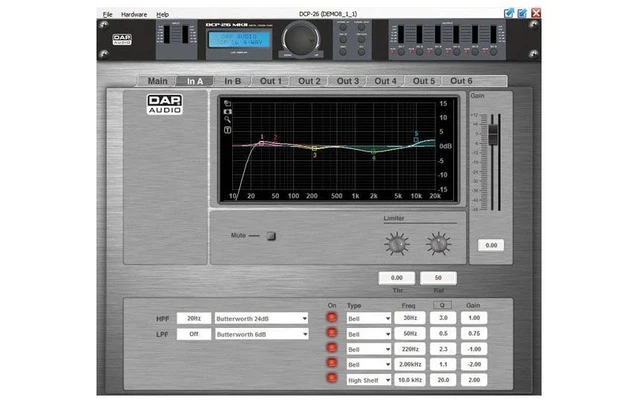This screenshot has width=640, height=400.
Task: Click the first blue icon in the title bar
Action: click(x=509, y=13)
